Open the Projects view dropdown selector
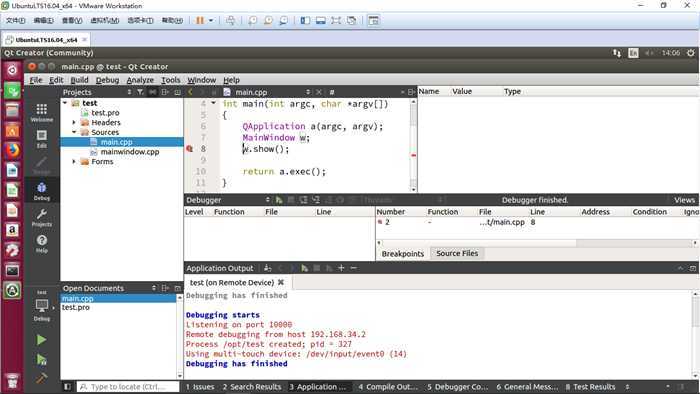 [129, 92]
